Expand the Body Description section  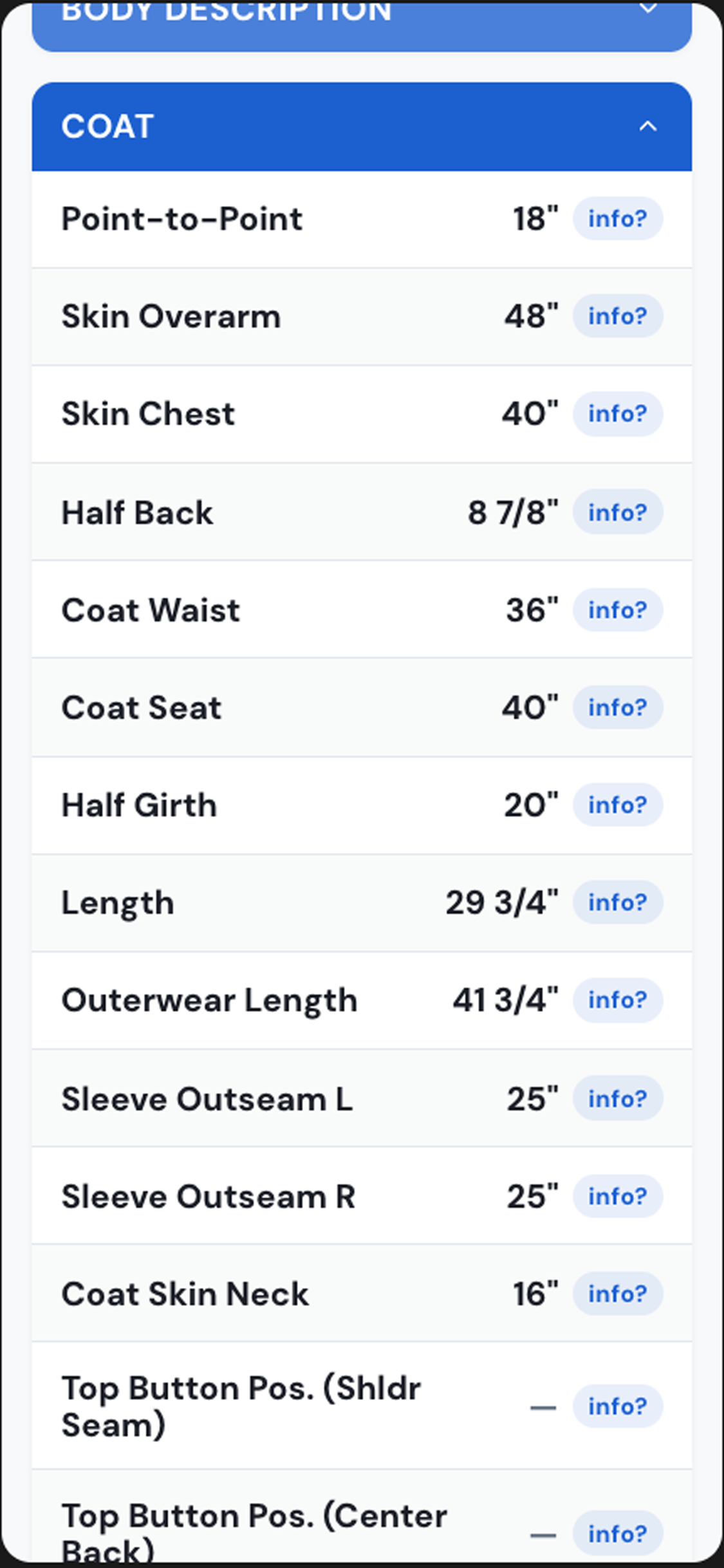pyautogui.click(x=362, y=24)
